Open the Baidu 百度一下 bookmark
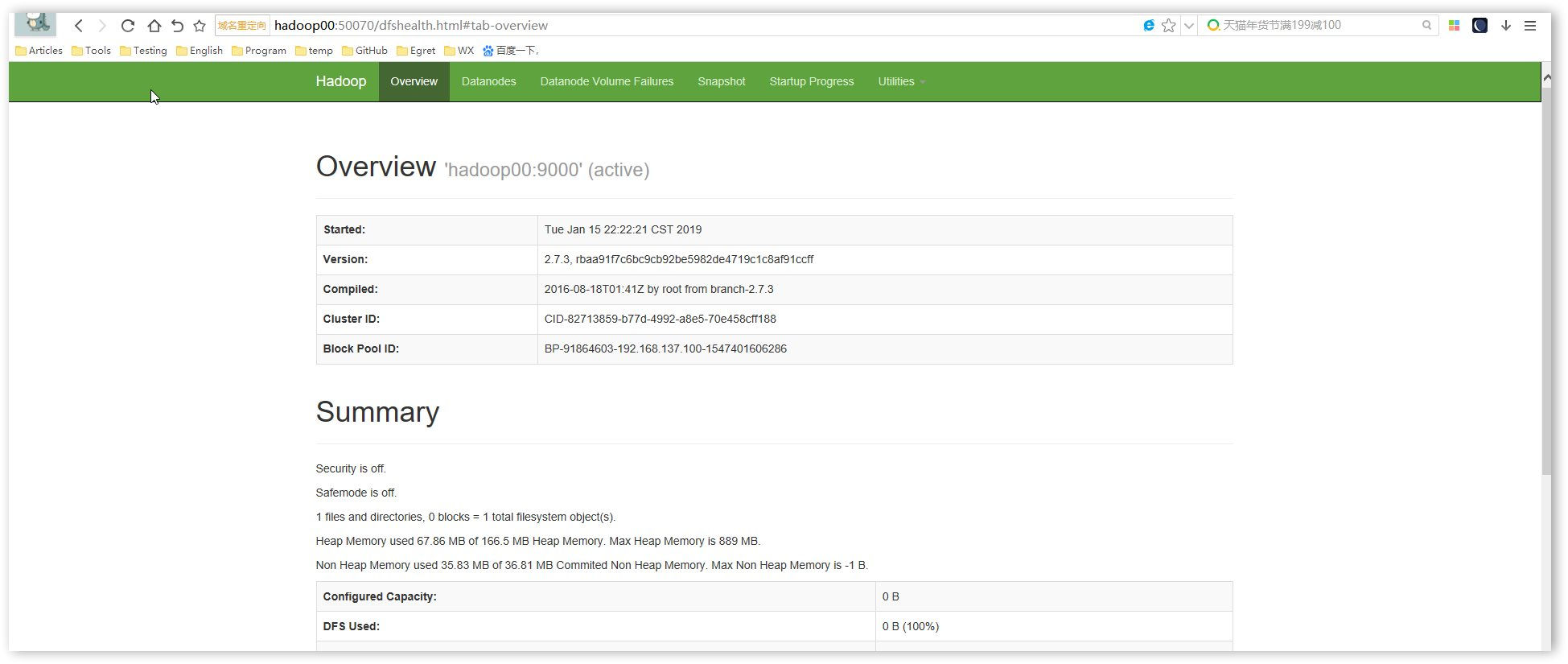The width and height of the screenshot is (1568, 664). pyautogui.click(x=510, y=50)
